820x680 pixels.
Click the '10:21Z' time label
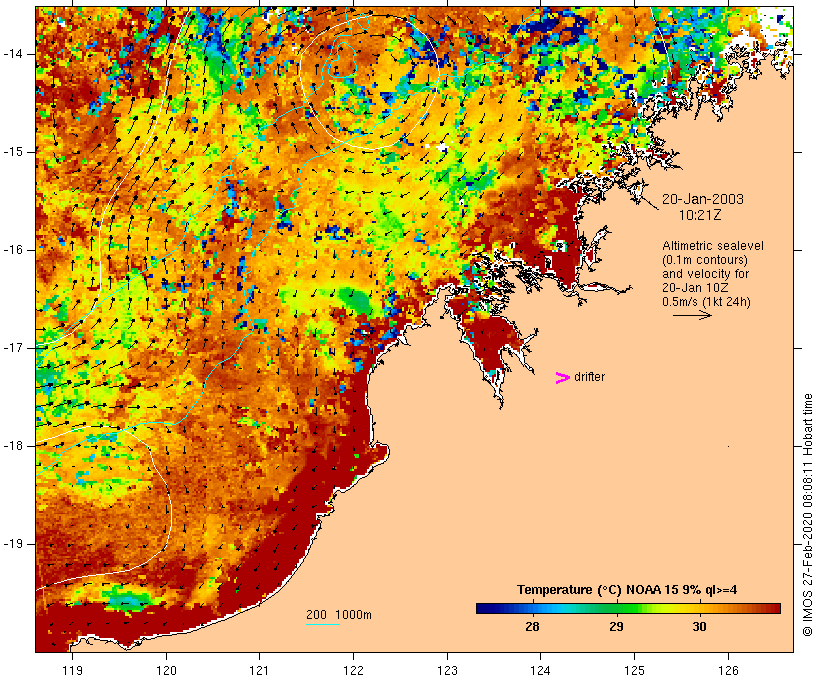(700, 215)
